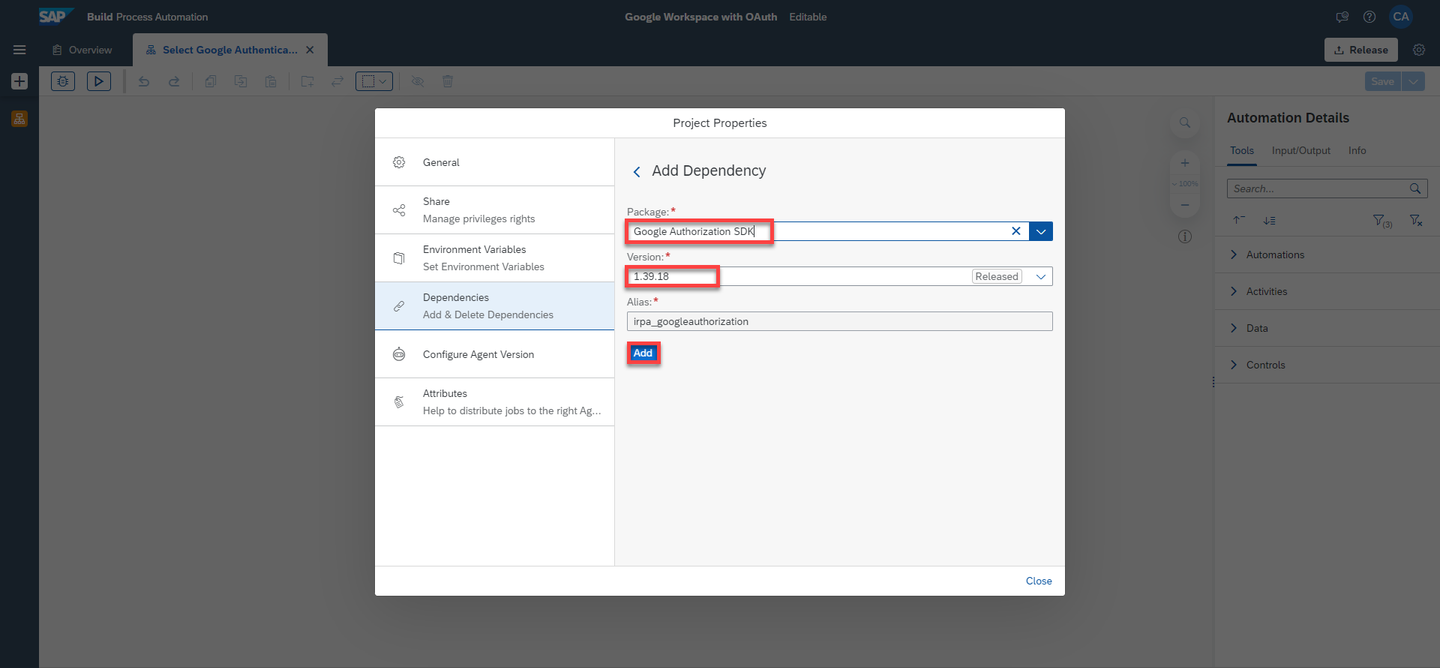Zoom out the canvas with minus
Screen dimensions: 1440x668
(1184, 205)
